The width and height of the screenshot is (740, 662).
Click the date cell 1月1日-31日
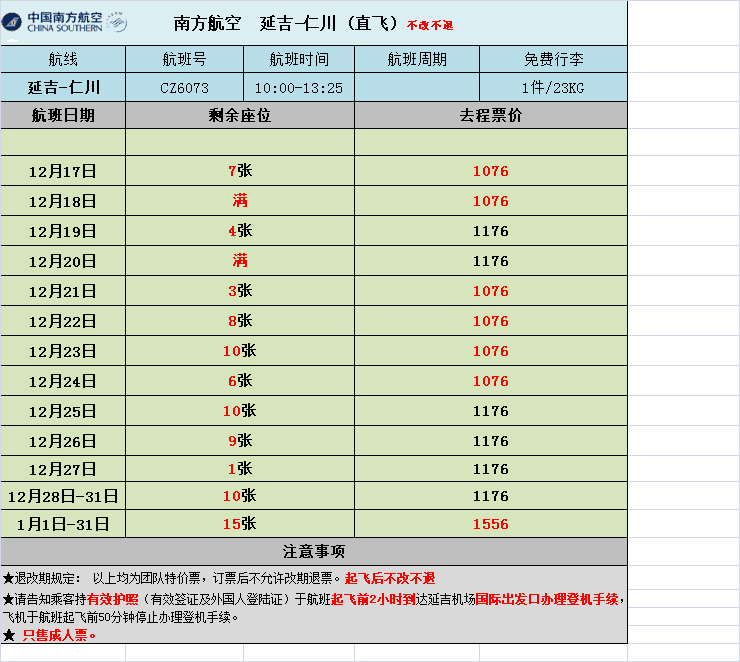[x=63, y=524]
